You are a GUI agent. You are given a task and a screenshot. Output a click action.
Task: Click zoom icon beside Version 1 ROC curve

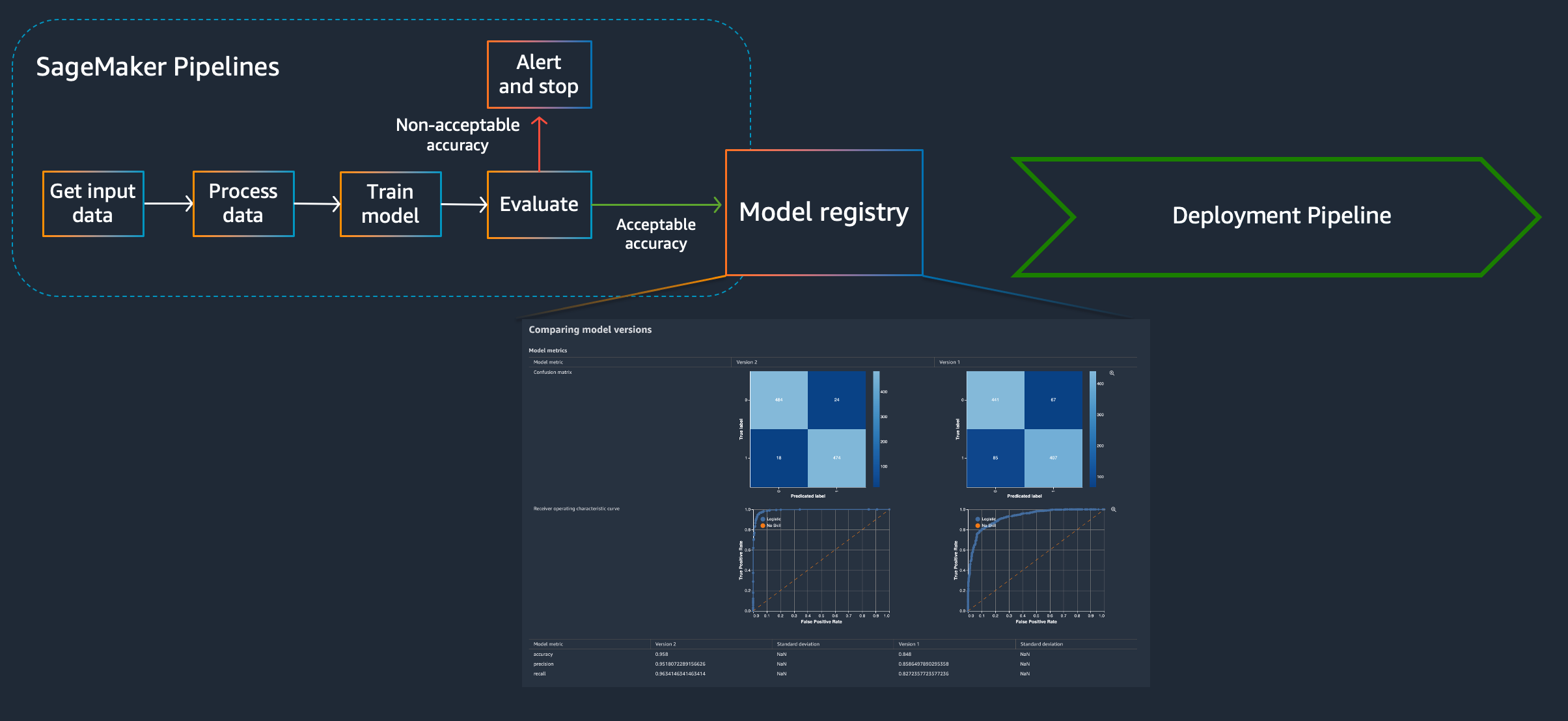(x=1113, y=509)
